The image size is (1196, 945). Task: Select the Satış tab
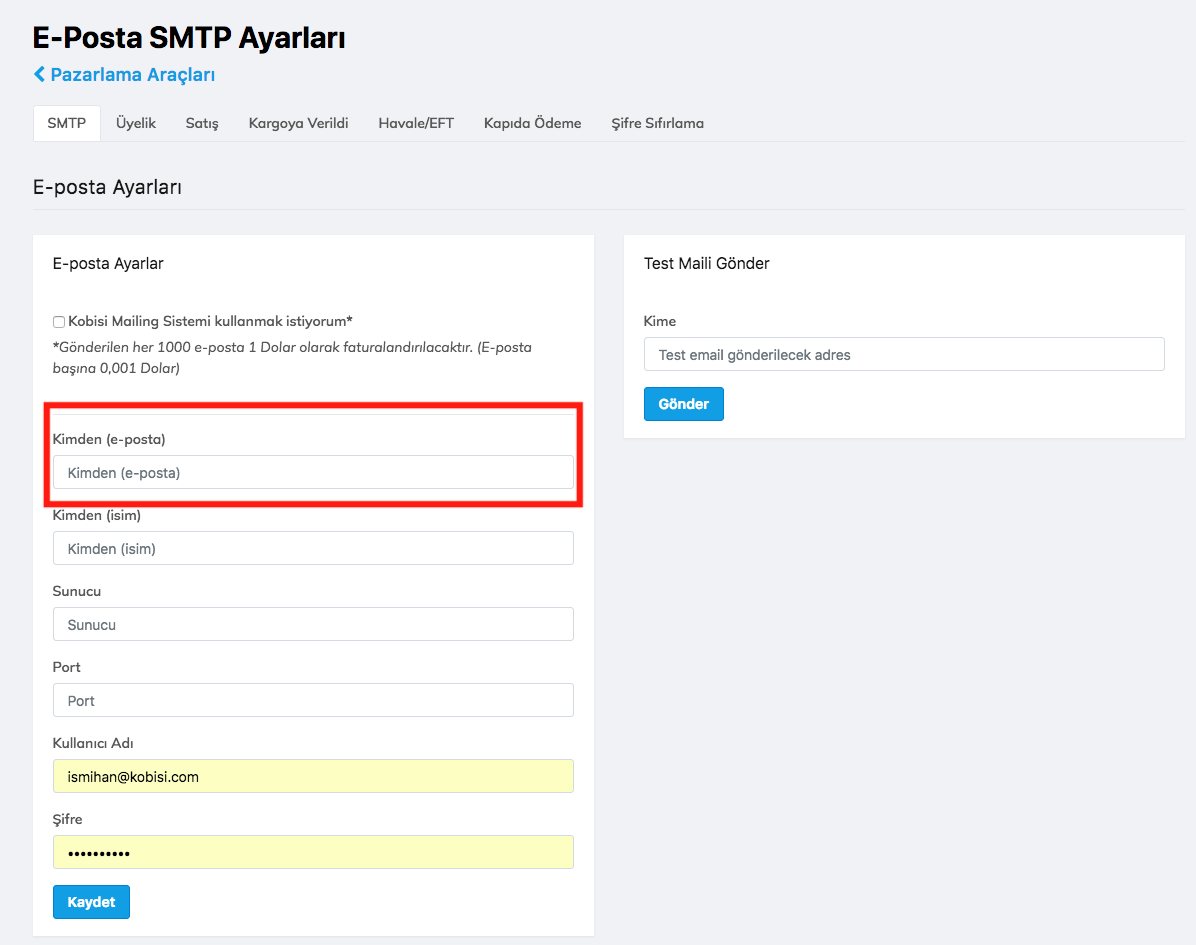click(x=202, y=123)
